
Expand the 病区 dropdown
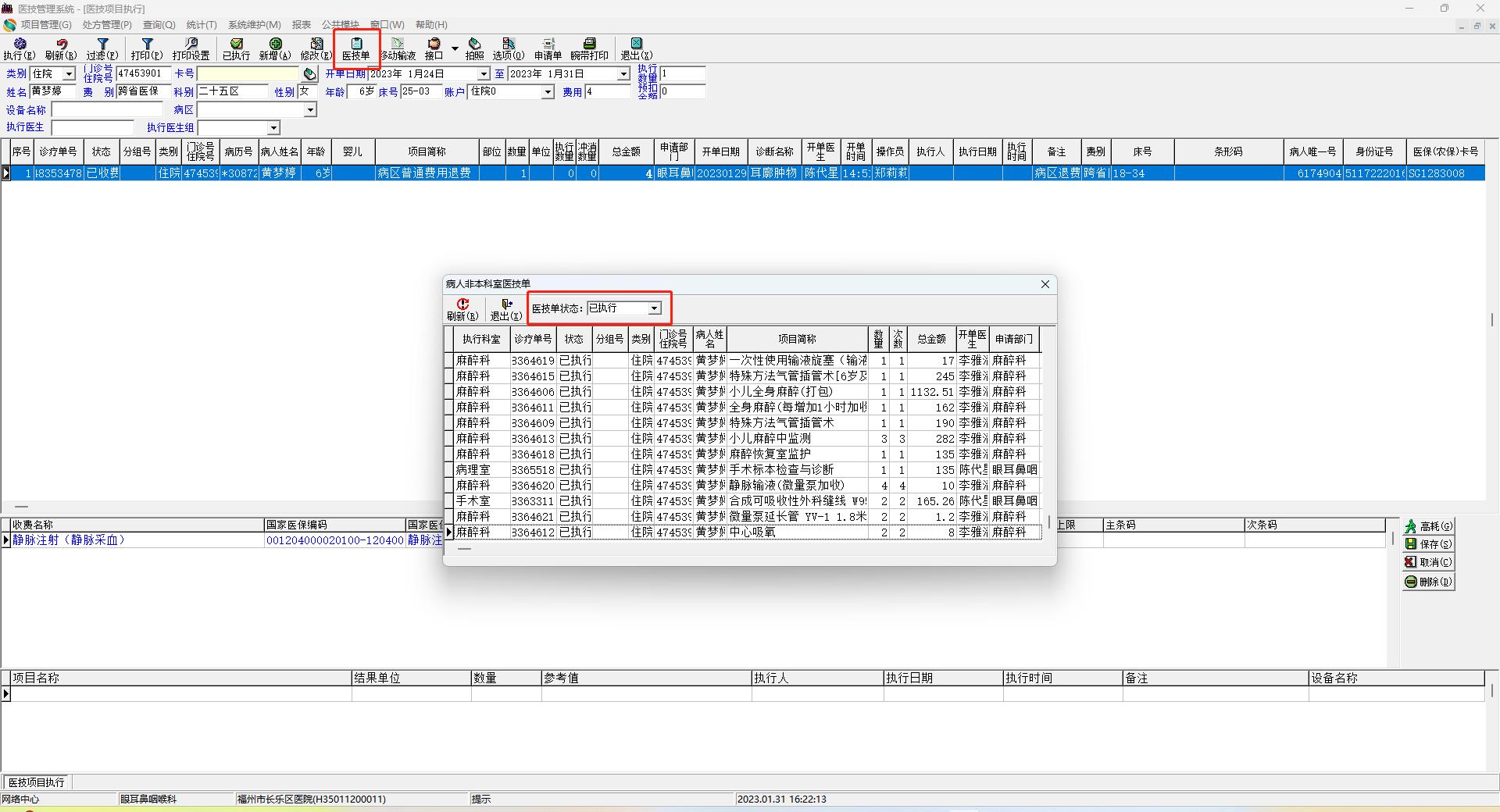[x=310, y=110]
